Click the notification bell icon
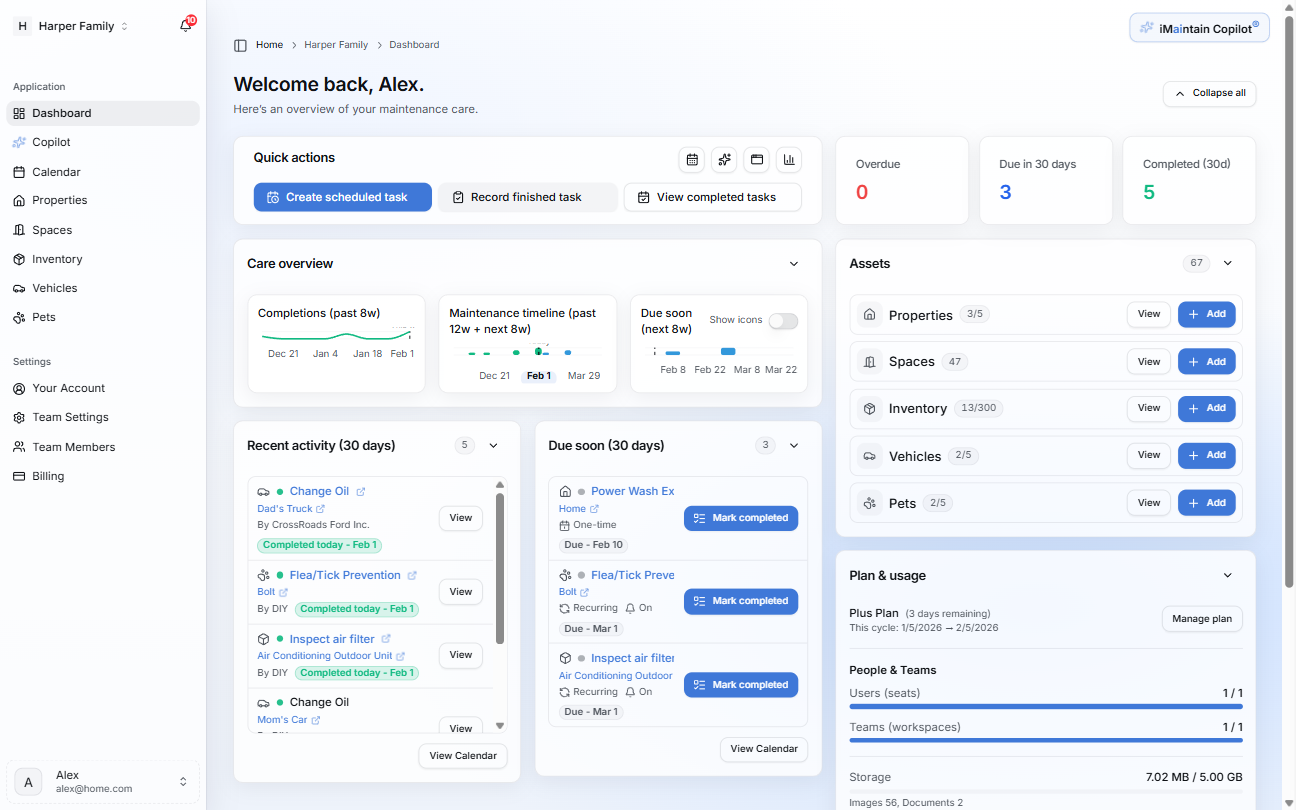The image size is (1296, 810). click(x=185, y=26)
